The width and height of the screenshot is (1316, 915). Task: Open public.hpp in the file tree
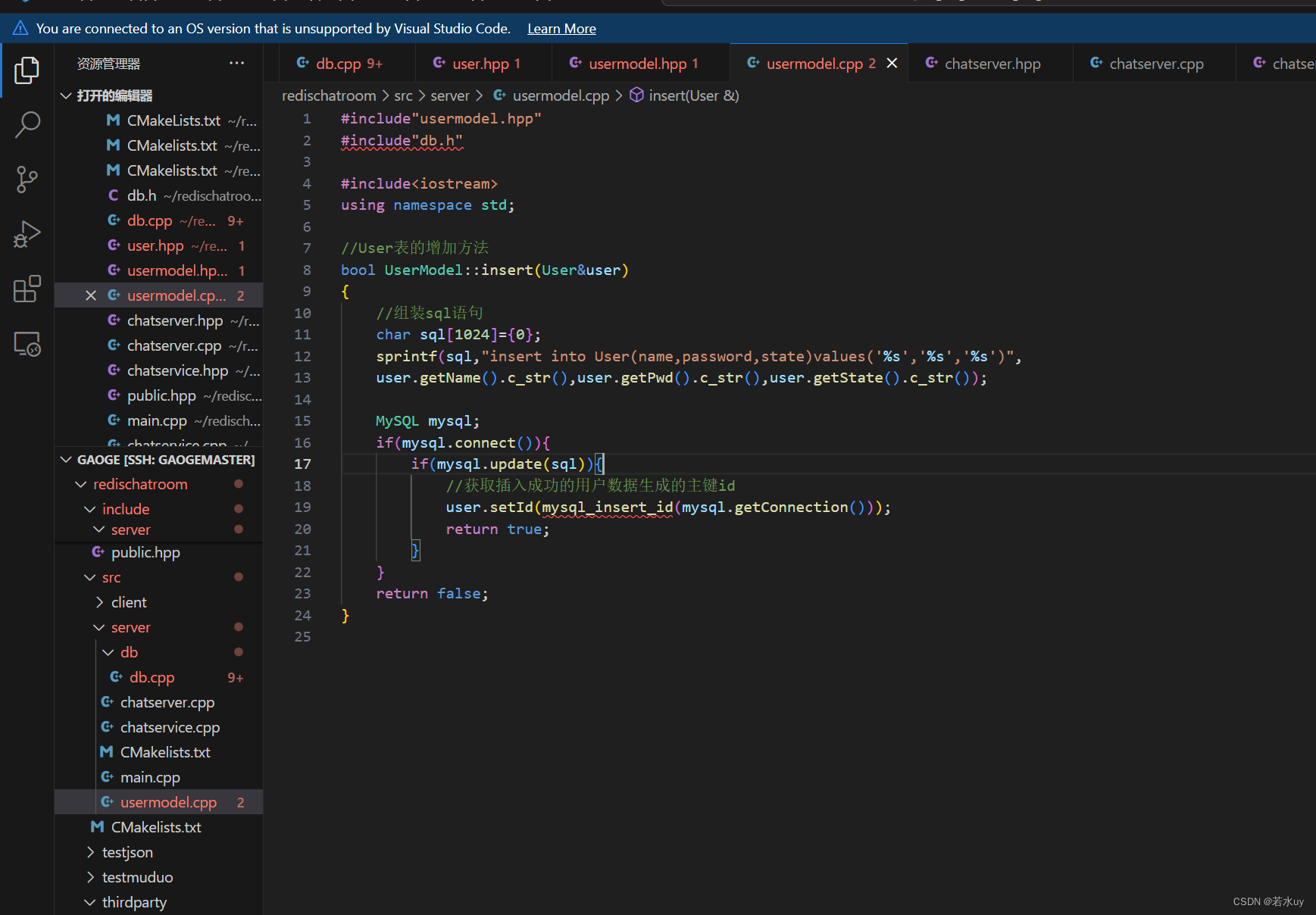159,552
